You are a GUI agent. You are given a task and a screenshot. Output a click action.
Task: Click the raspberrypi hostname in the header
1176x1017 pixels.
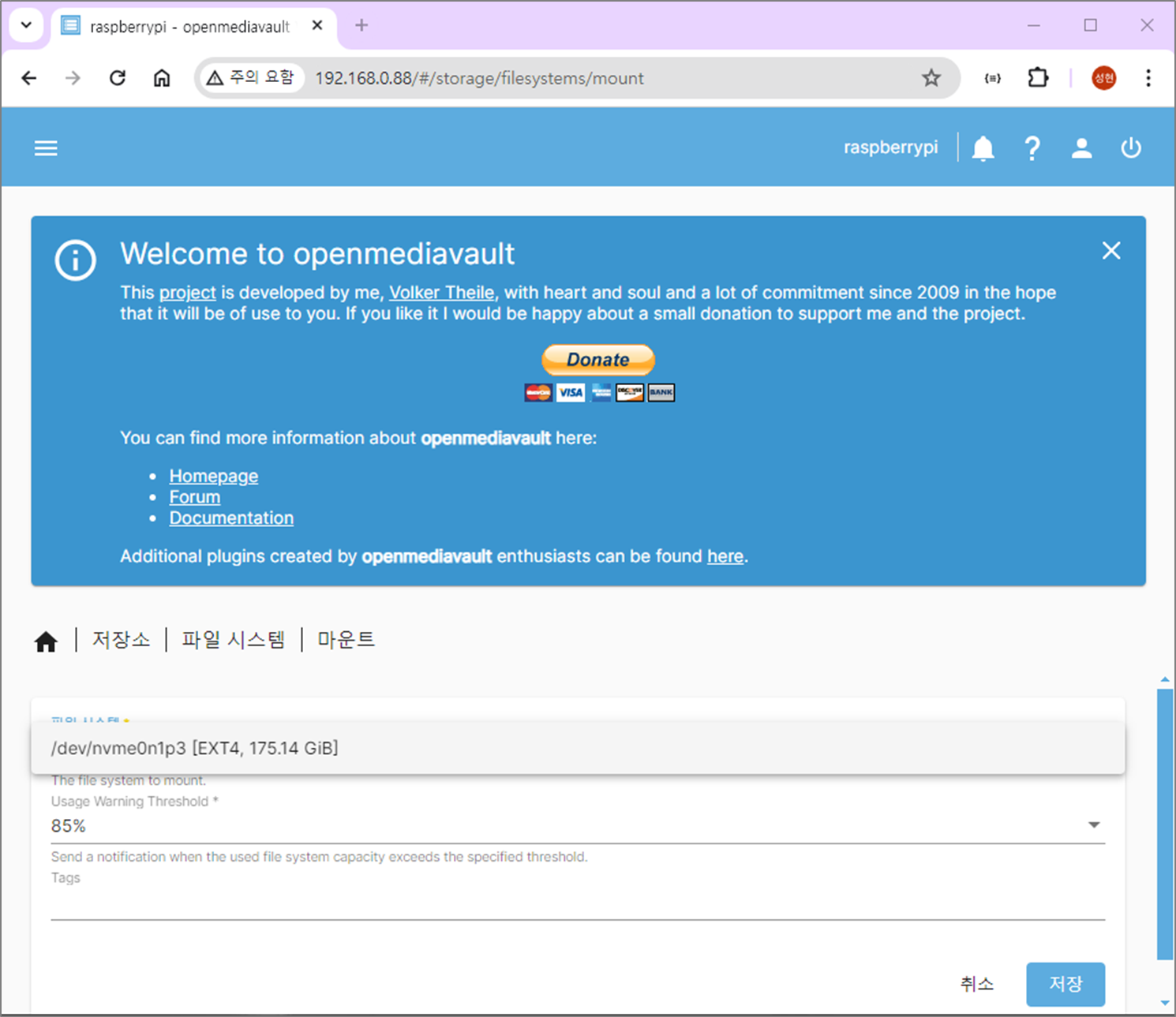coord(890,148)
